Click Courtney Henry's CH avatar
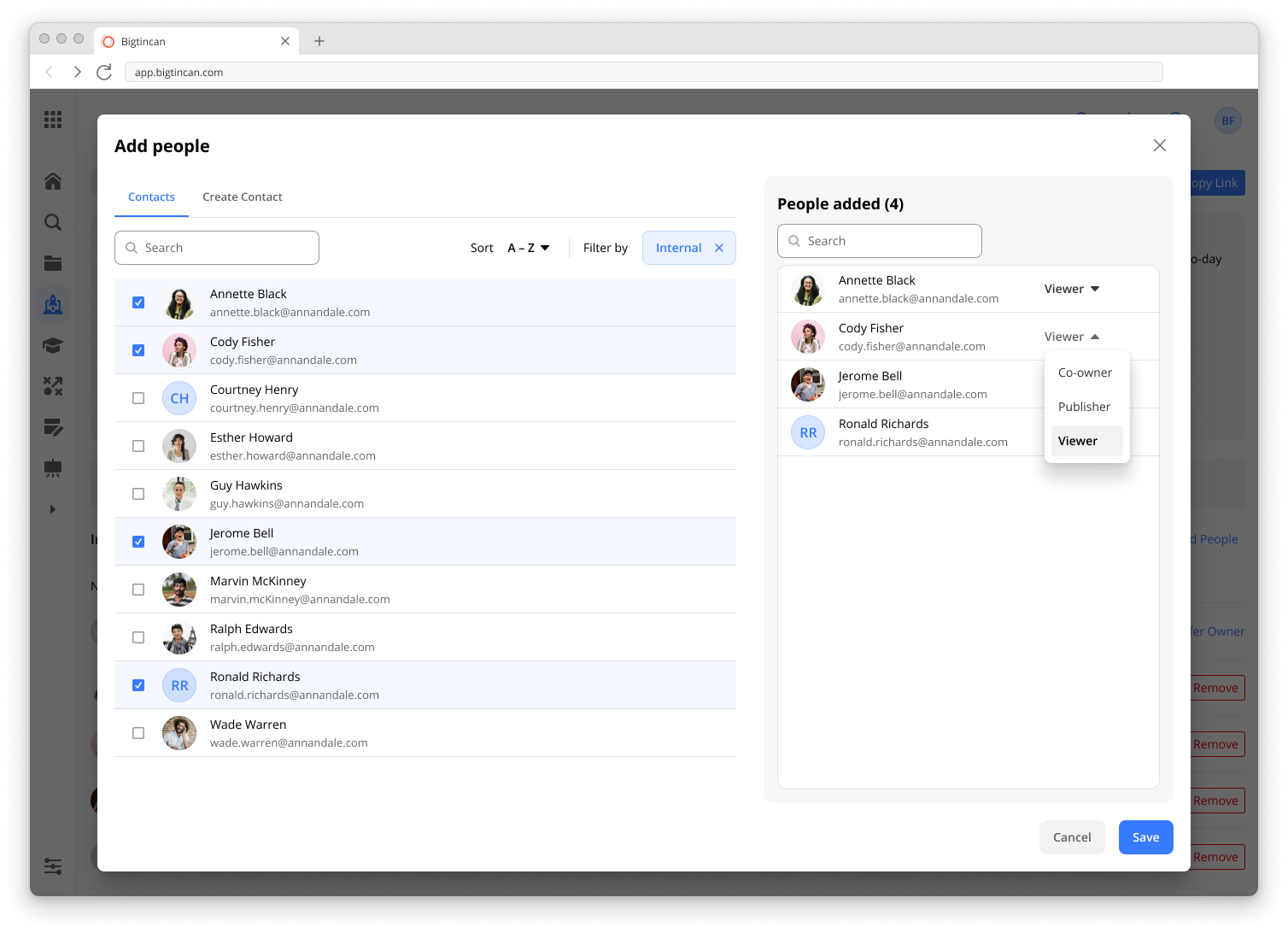 (x=179, y=398)
